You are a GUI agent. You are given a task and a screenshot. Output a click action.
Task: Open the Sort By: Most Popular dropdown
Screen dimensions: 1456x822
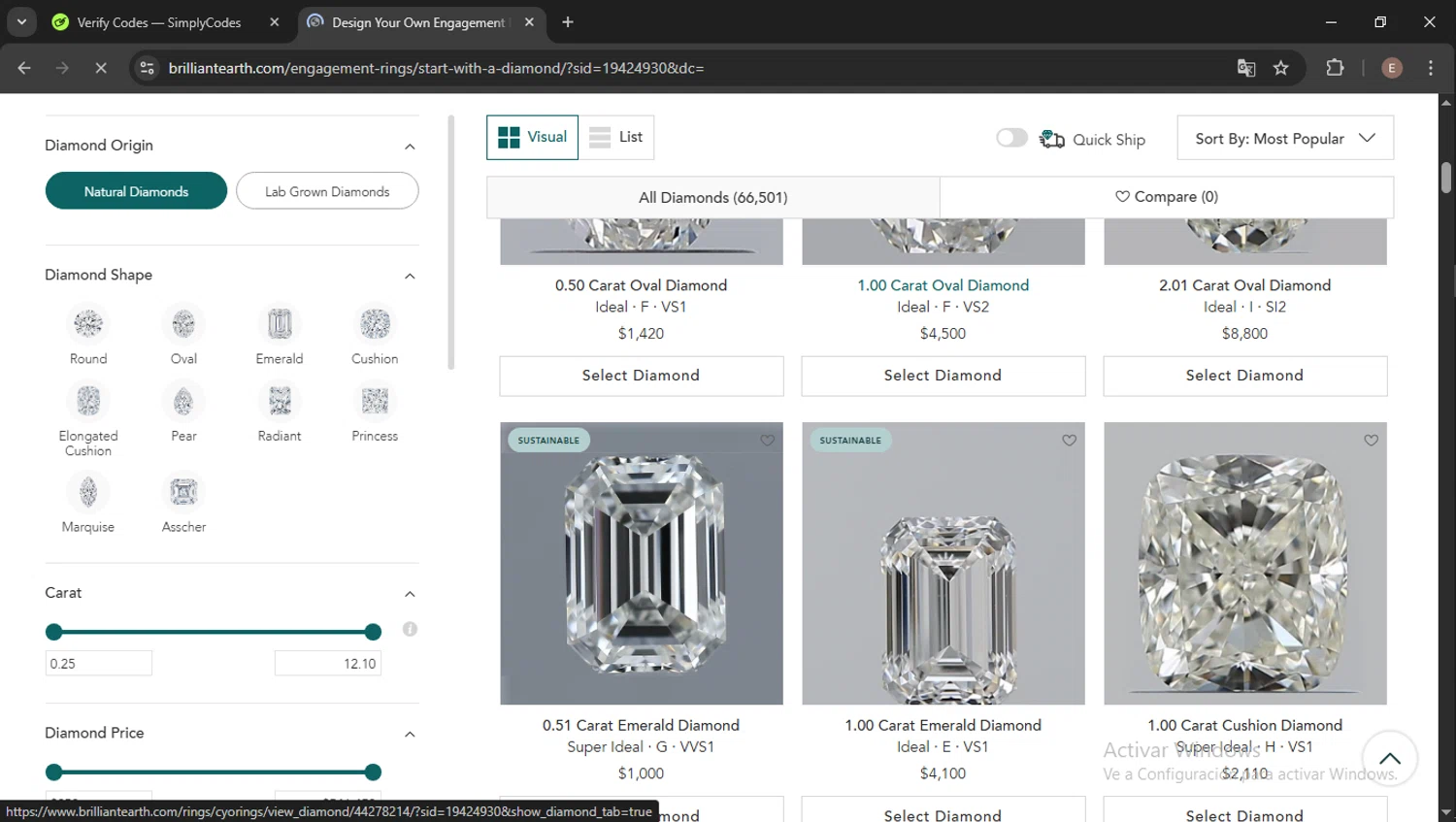tap(1285, 138)
